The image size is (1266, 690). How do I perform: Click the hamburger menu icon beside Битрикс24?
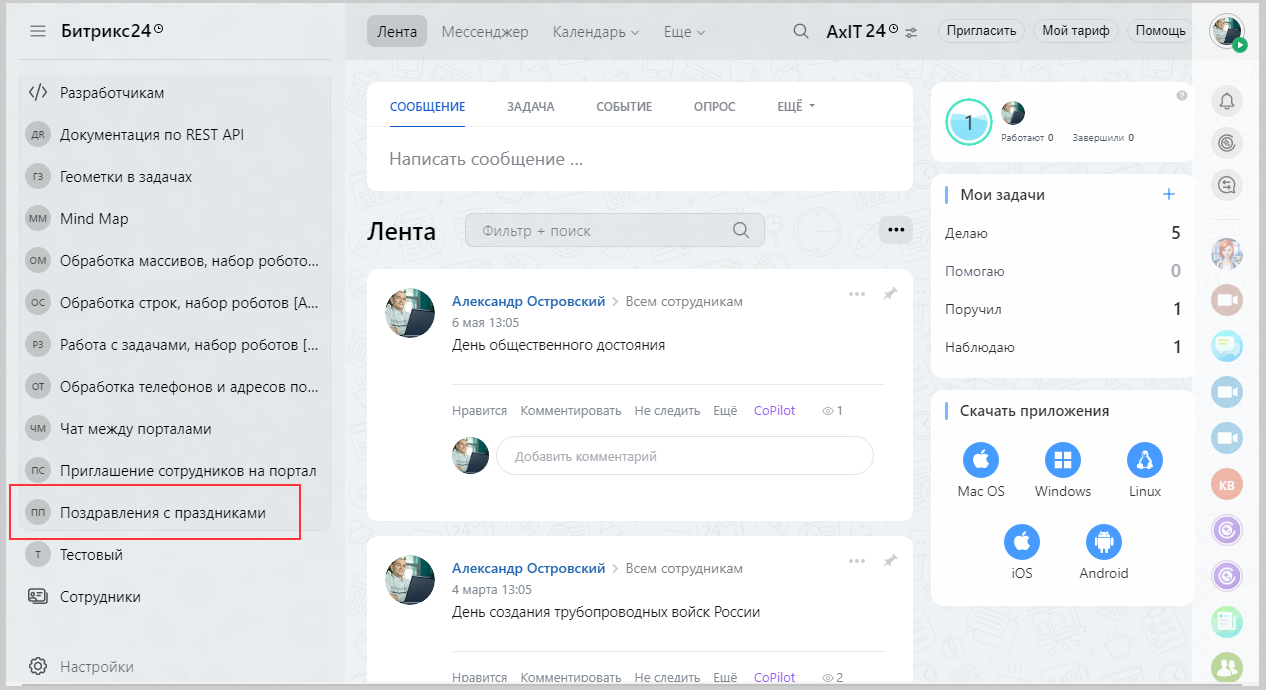38,31
